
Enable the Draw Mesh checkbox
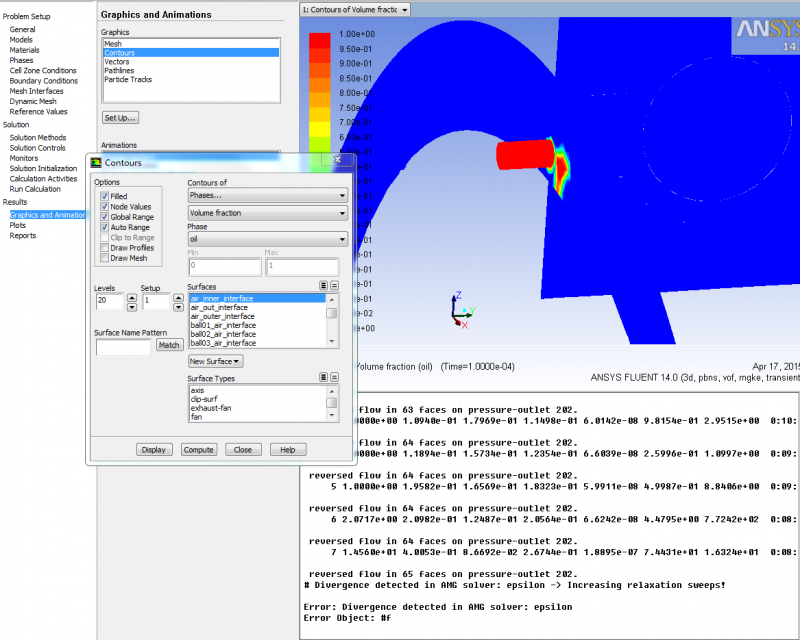pos(105,258)
